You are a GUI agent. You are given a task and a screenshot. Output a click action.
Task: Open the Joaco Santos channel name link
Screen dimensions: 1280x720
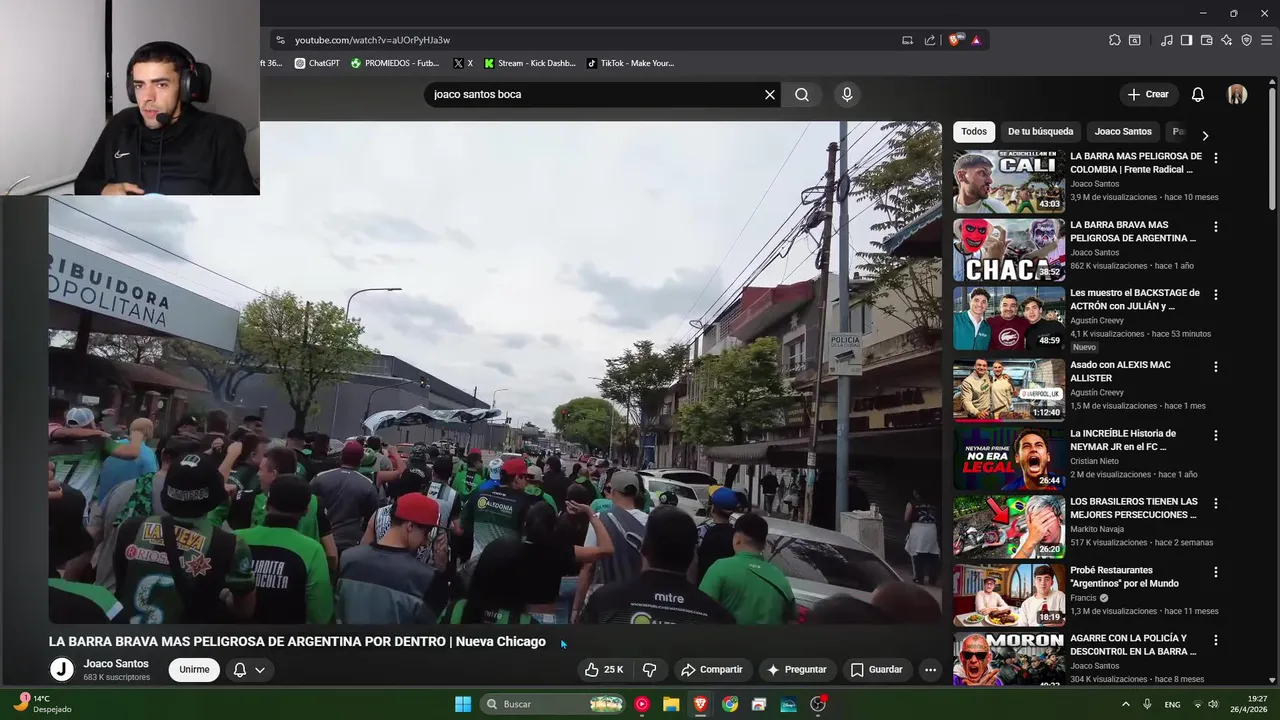point(116,664)
